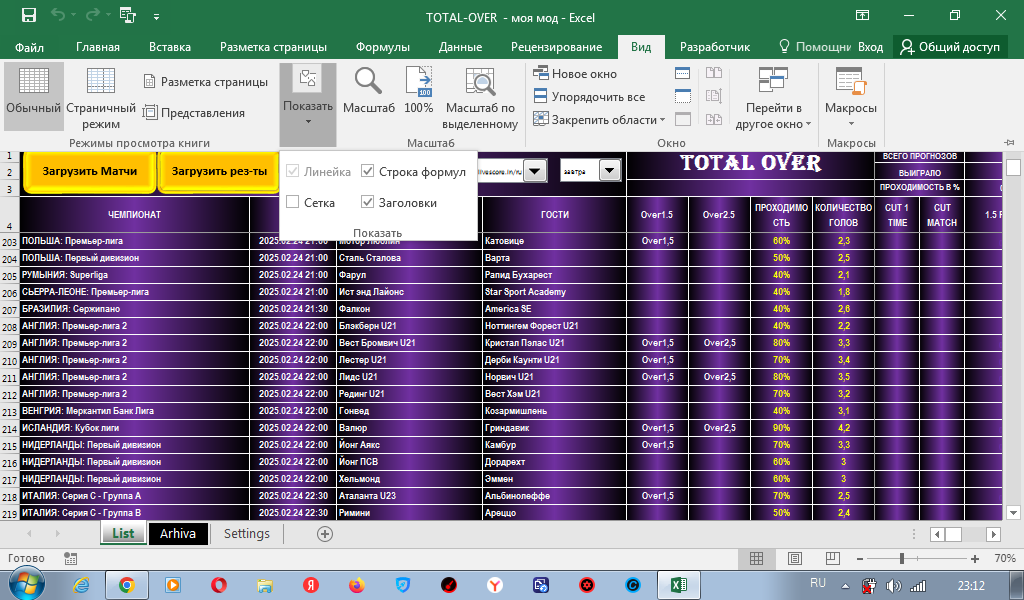Pin the ribbon with the pin icon
This screenshot has height=600, width=1024.
tap(1010, 142)
